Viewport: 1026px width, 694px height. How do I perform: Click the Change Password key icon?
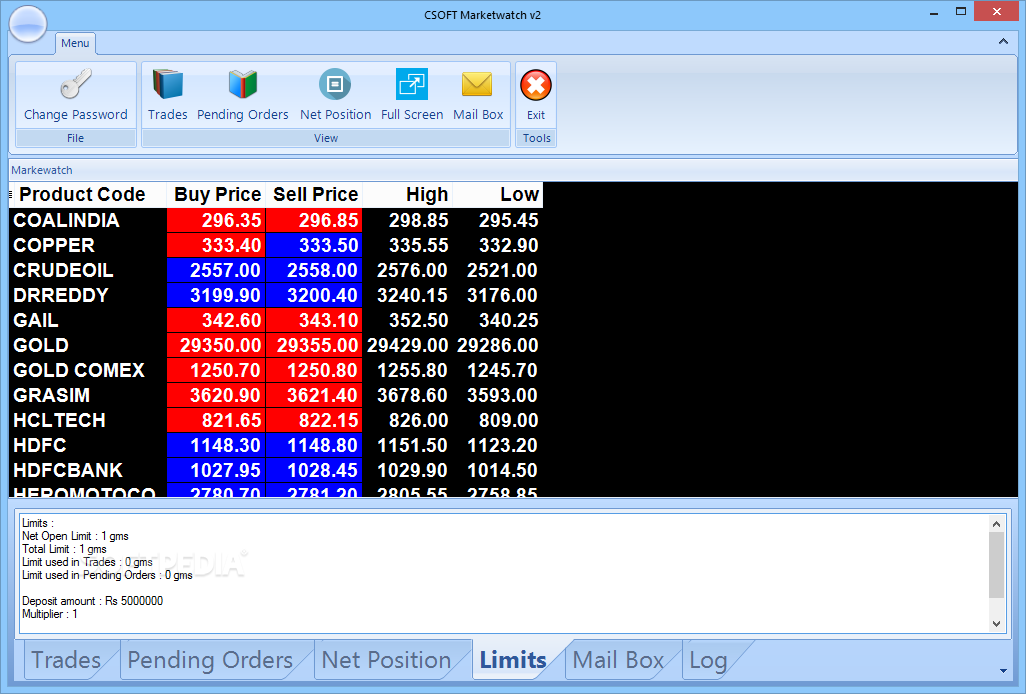[75, 85]
